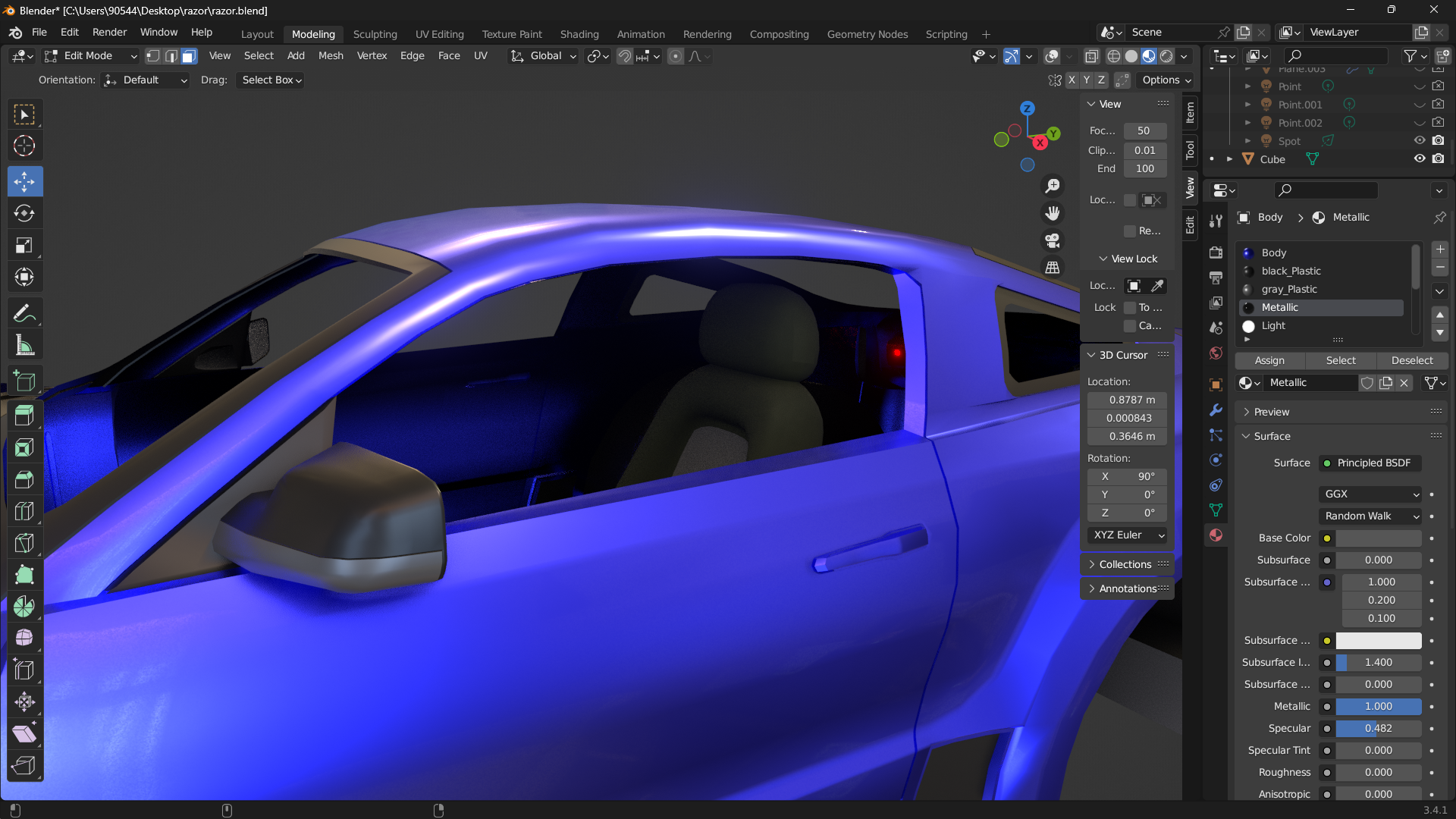The height and width of the screenshot is (819, 1456).
Task: Open the GGX distribution dropdown
Action: [x=1371, y=494]
